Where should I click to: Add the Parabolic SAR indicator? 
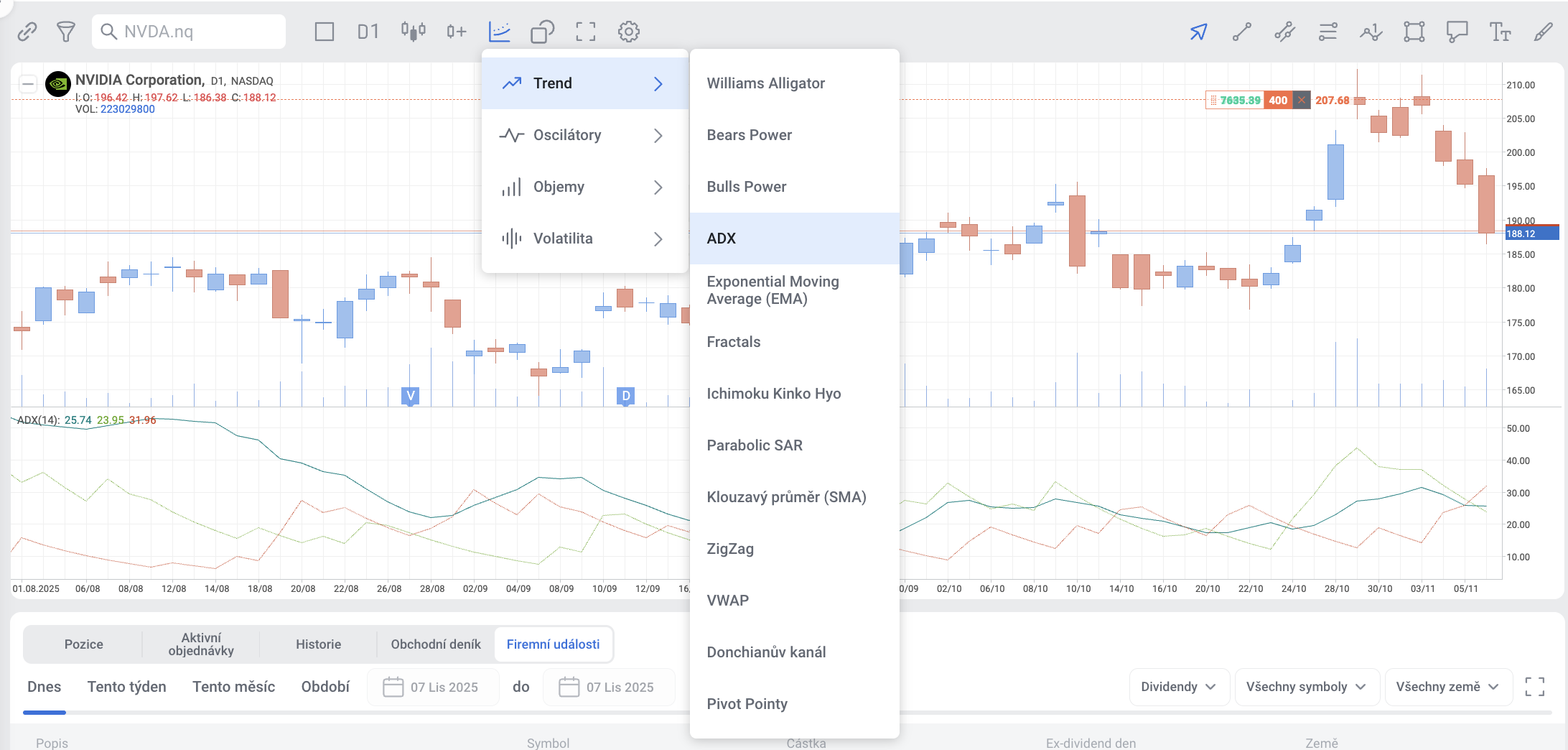(x=795, y=445)
